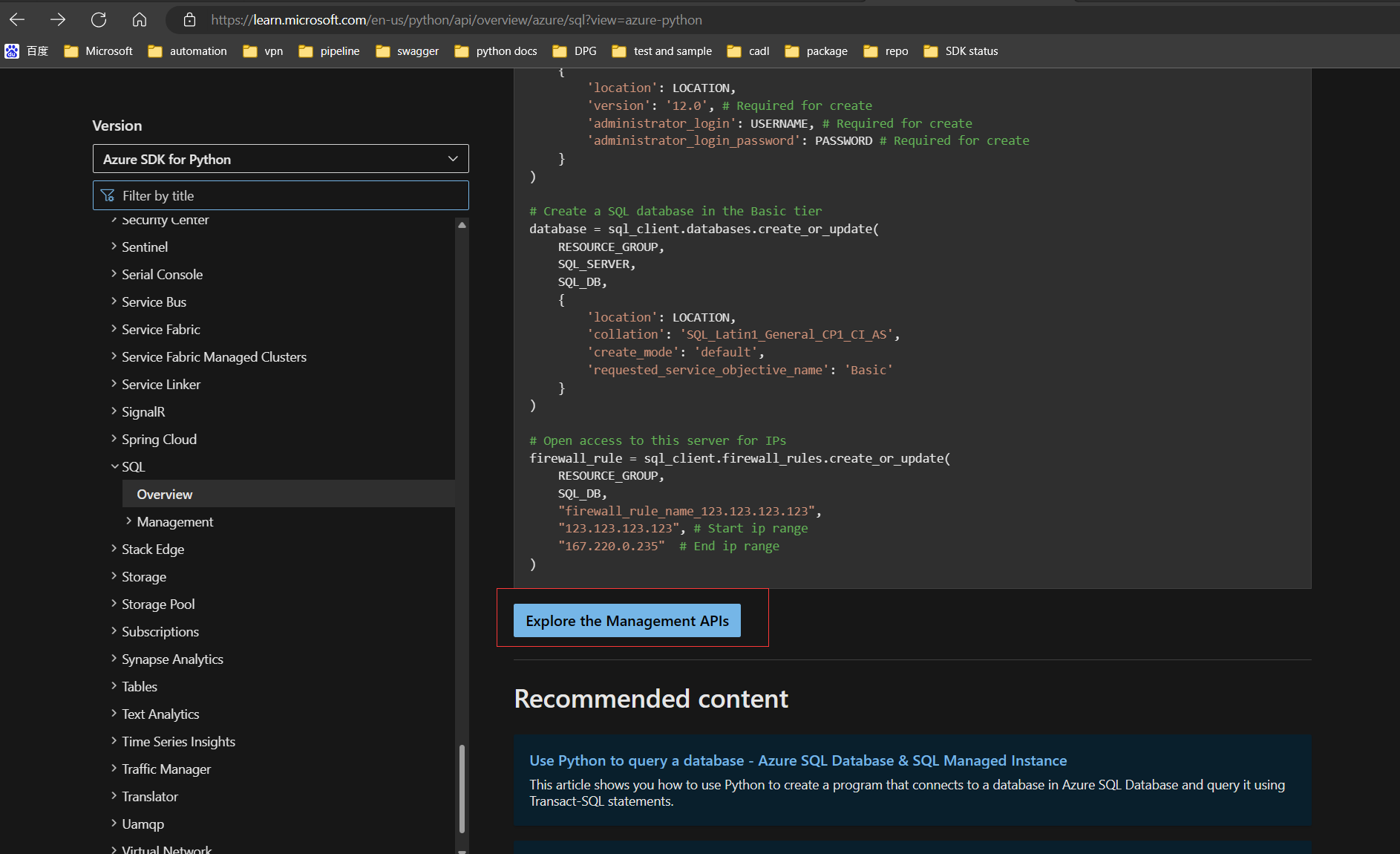Expand the Serial Console node
This screenshot has width=1400, height=854.
114,273
